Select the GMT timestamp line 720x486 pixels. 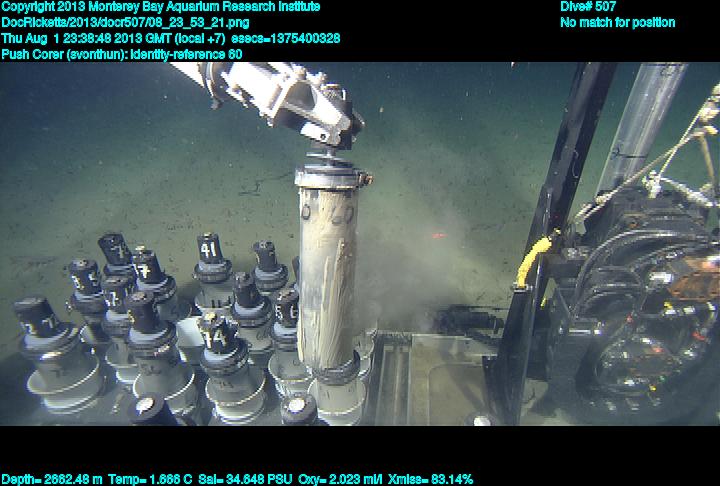170,38
